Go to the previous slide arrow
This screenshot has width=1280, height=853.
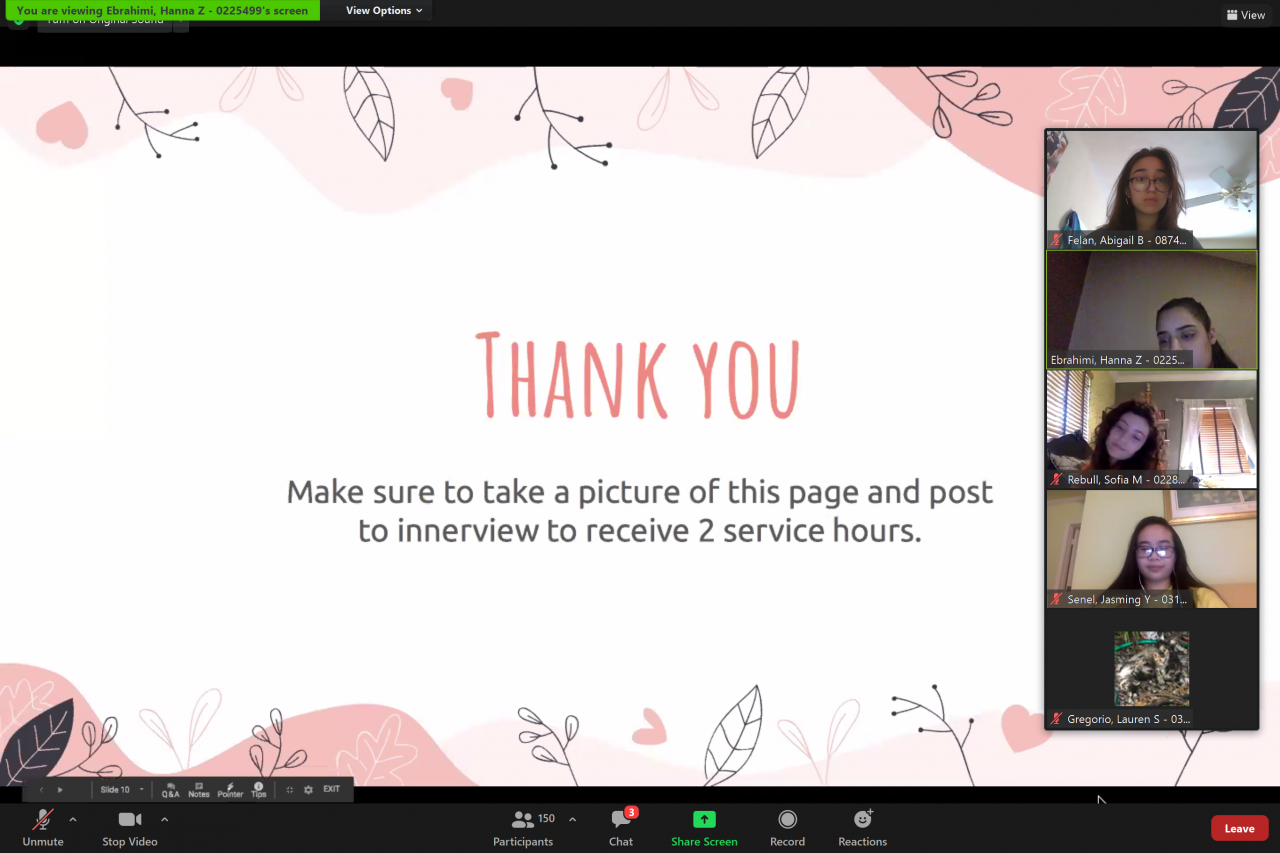point(41,790)
